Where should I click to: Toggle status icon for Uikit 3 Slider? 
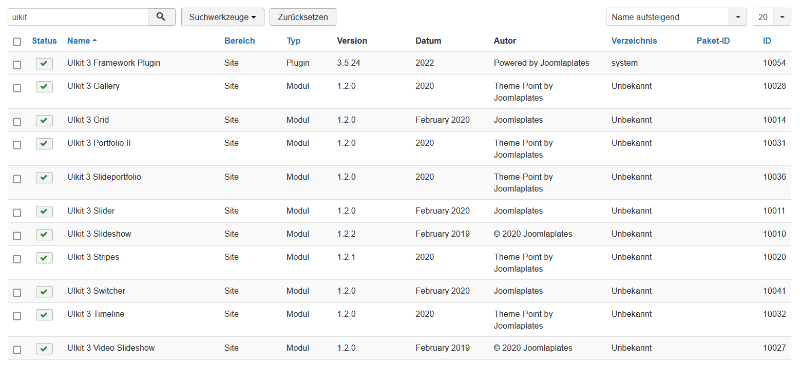click(44, 212)
